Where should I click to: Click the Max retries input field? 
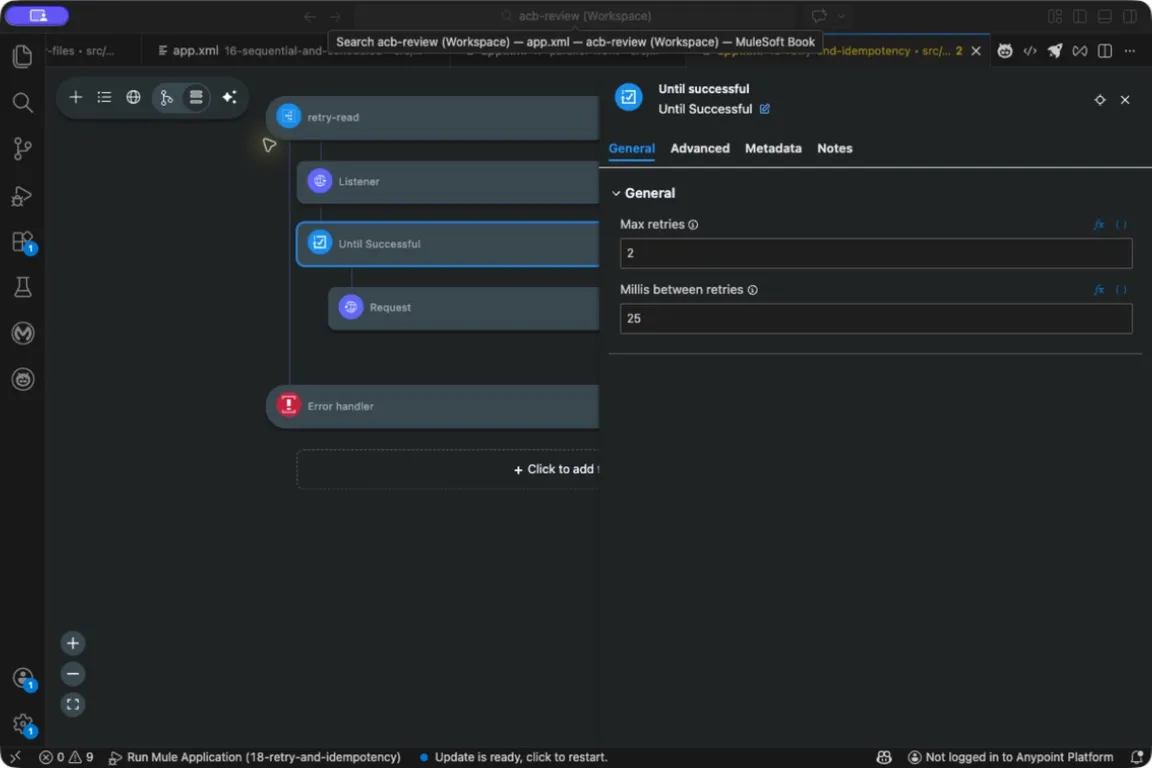876,254
